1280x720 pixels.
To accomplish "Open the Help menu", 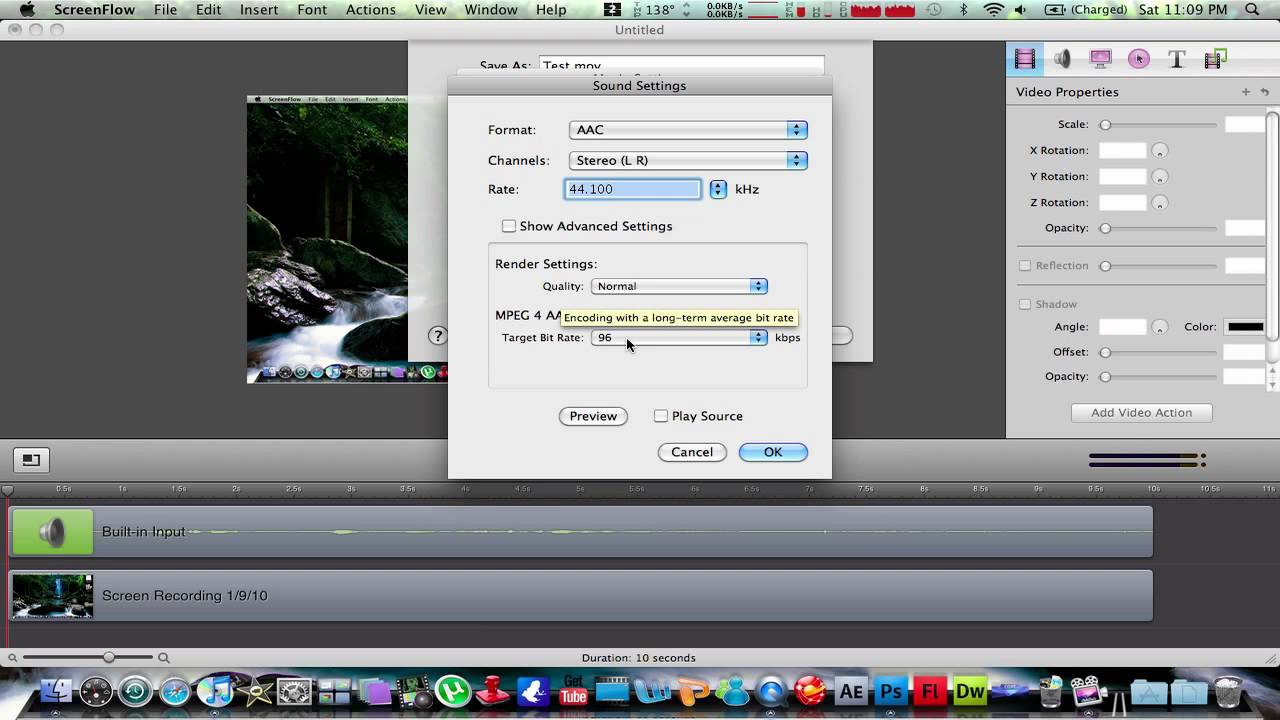I will [551, 10].
